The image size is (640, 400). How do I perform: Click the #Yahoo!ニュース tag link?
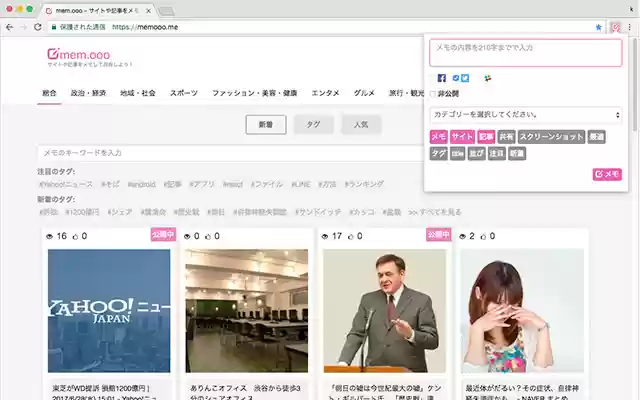66,184
